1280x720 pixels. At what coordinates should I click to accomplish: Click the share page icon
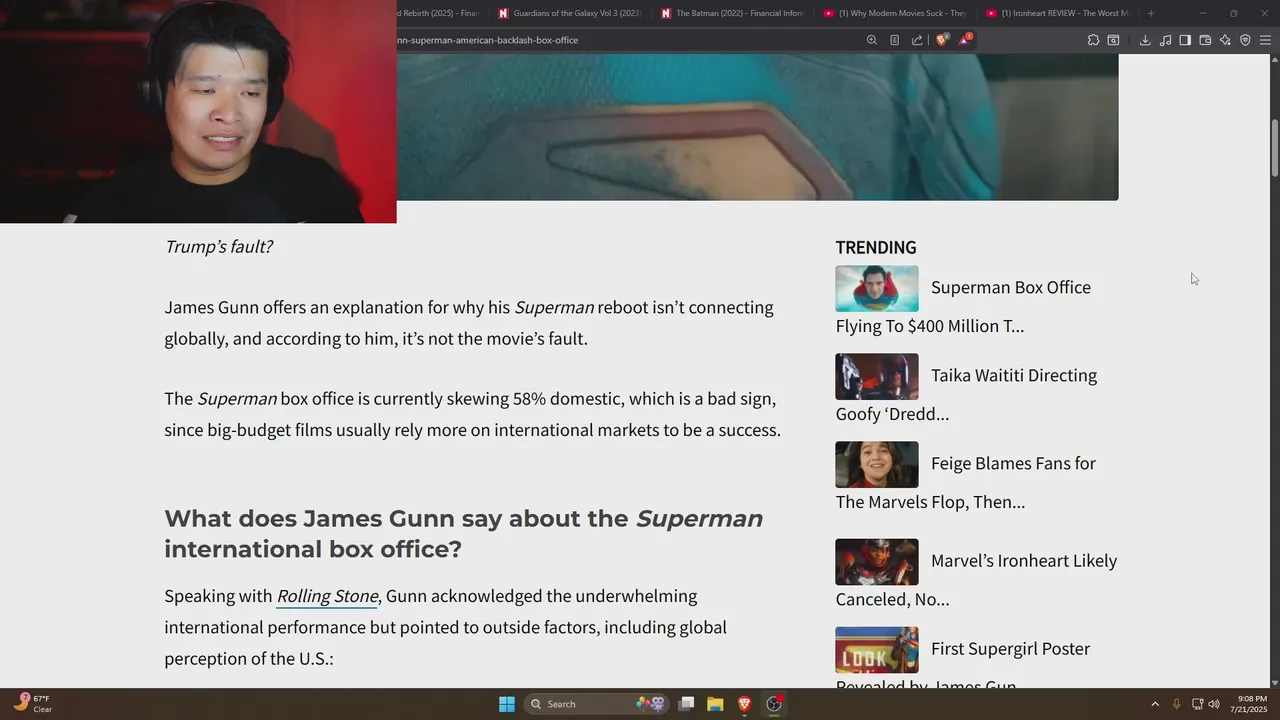917,40
